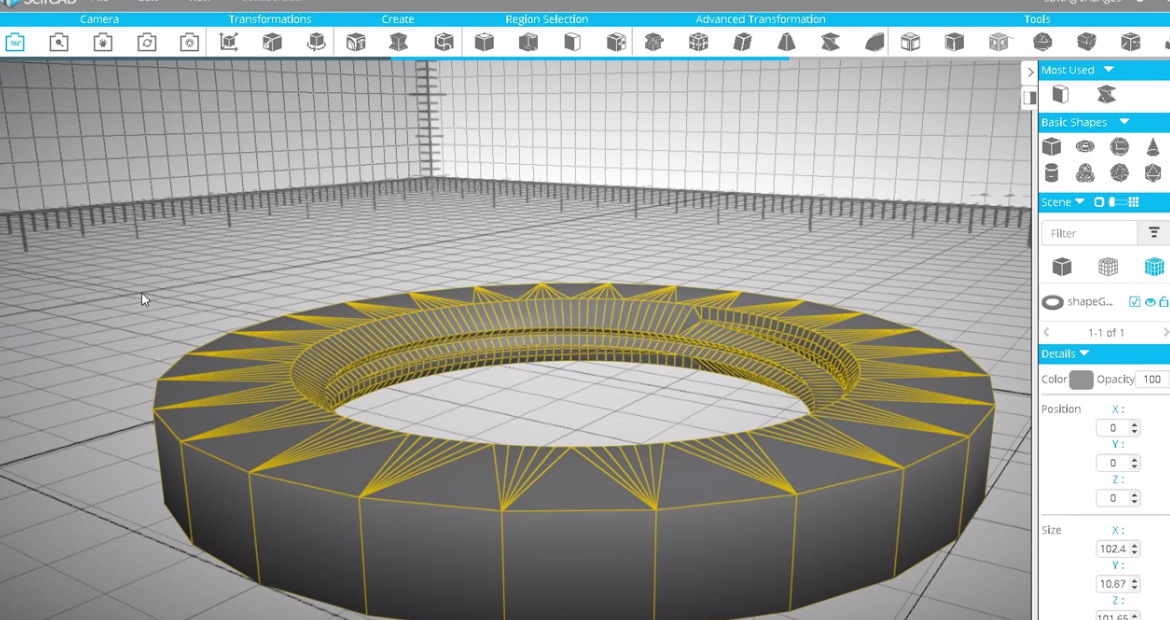Switch to solid view mode cube
This screenshot has height=620, width=1170.
coord(1062,266)
